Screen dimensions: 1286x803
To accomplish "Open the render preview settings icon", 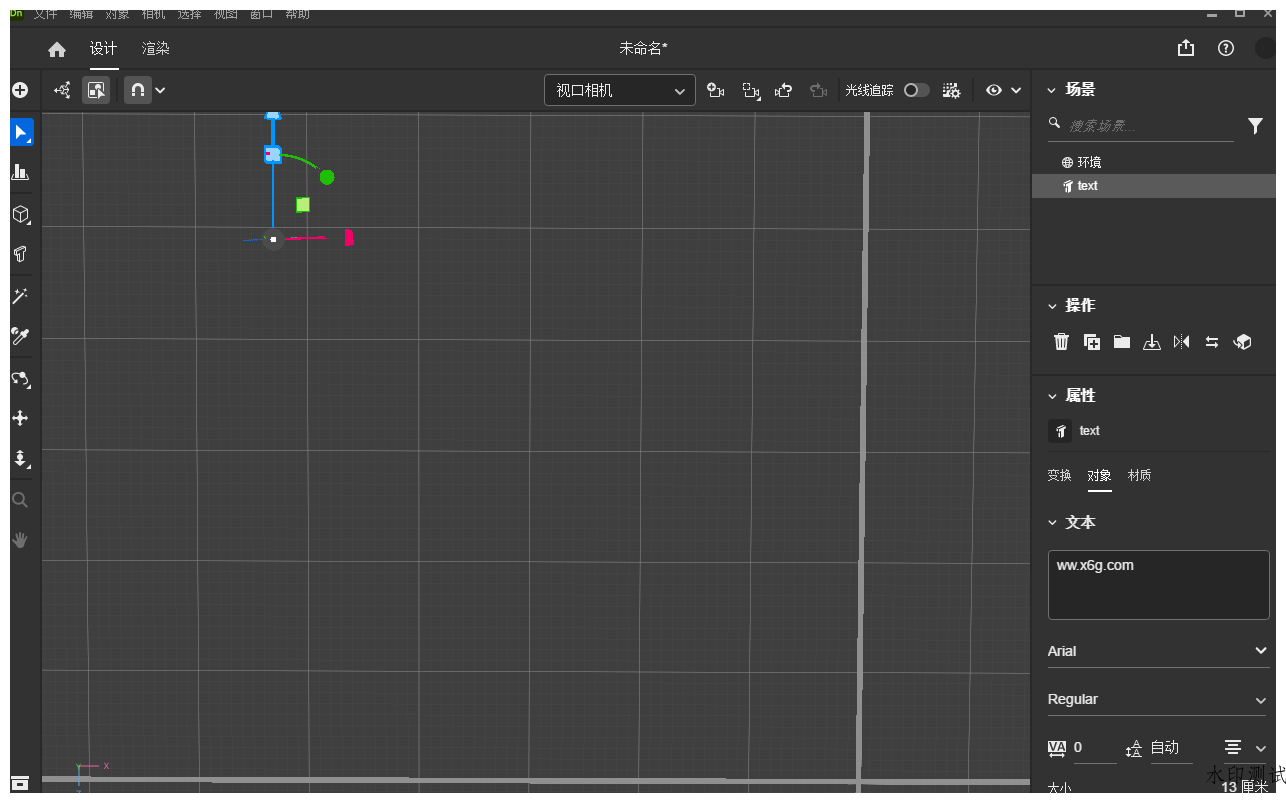I will 951,90.
